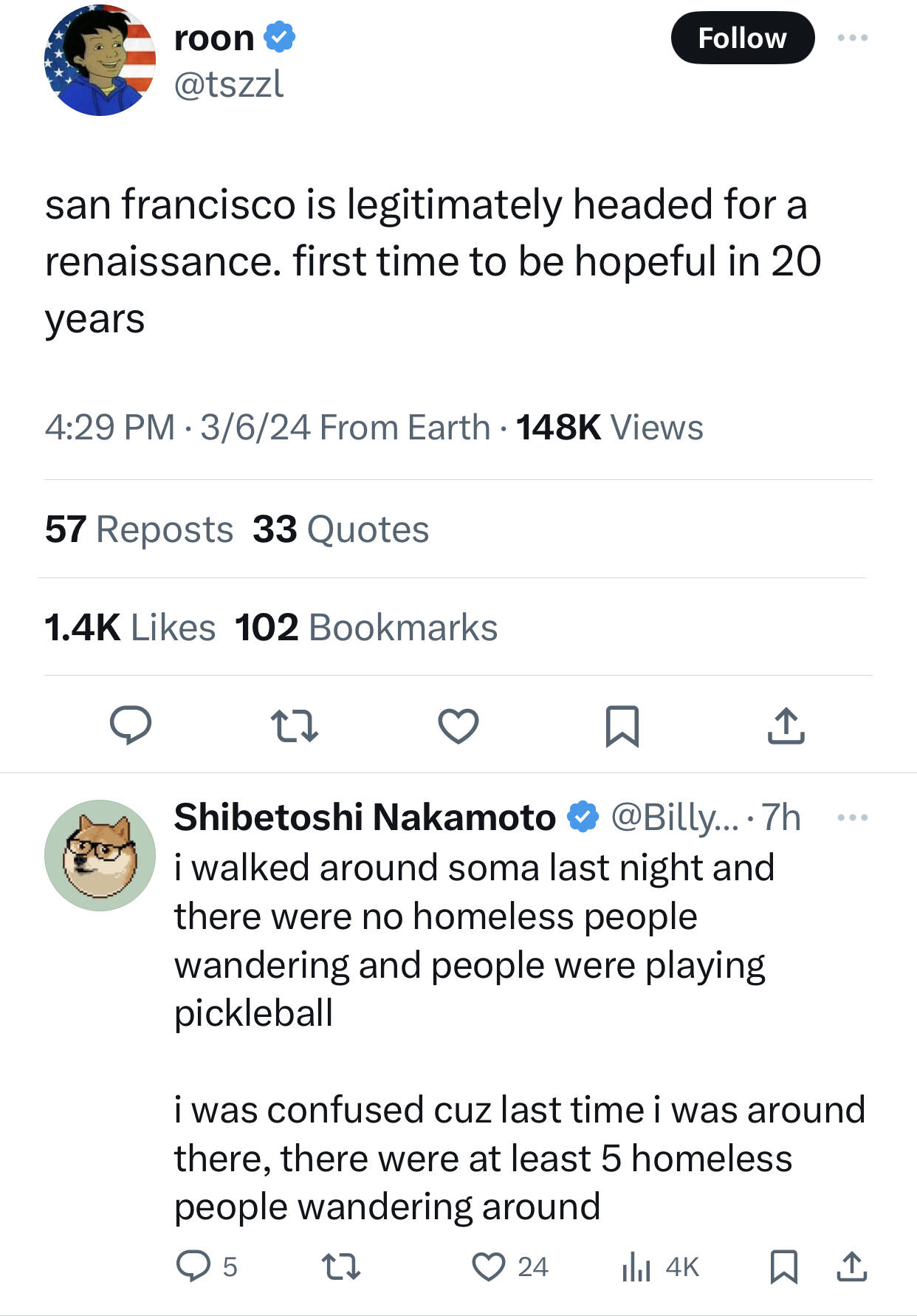Follow the roon account
The height and width of the screenshot is (1316, 917).
pyautogui.click(x=742, y=38)
